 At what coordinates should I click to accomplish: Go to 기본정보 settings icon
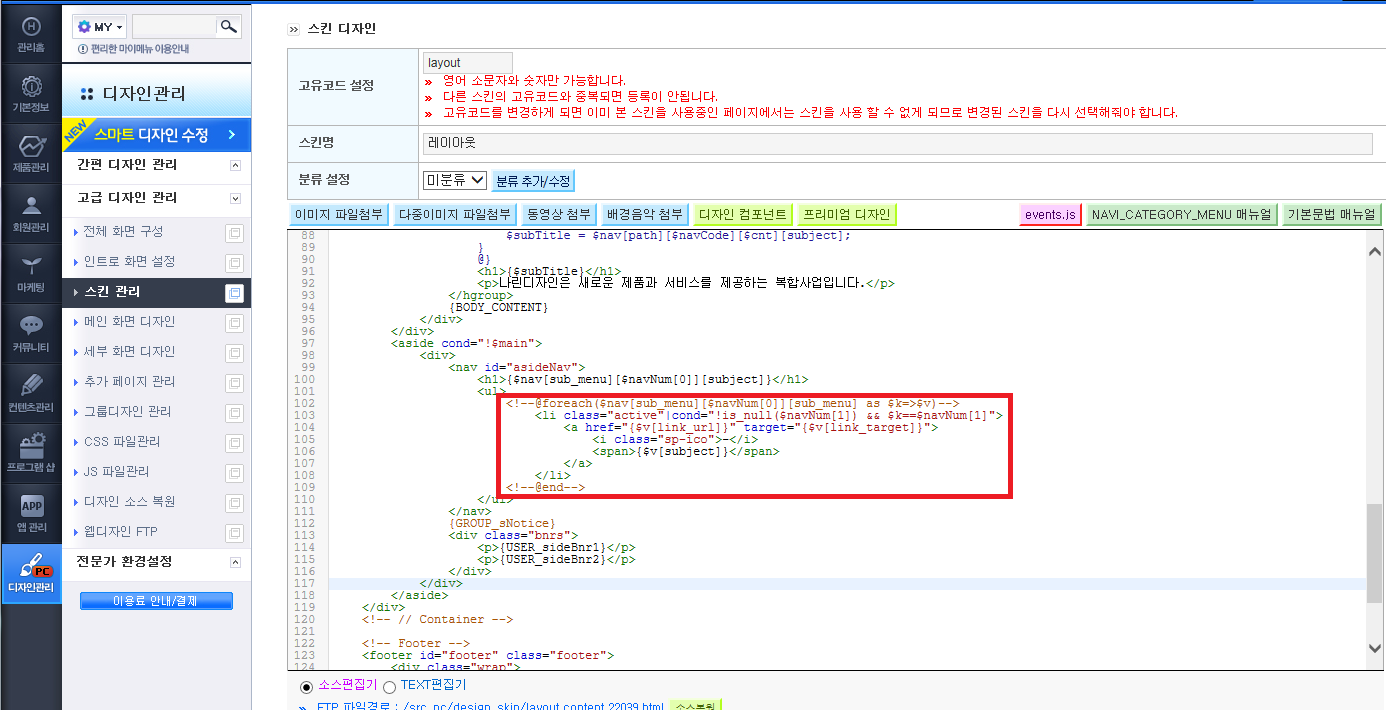31,85
